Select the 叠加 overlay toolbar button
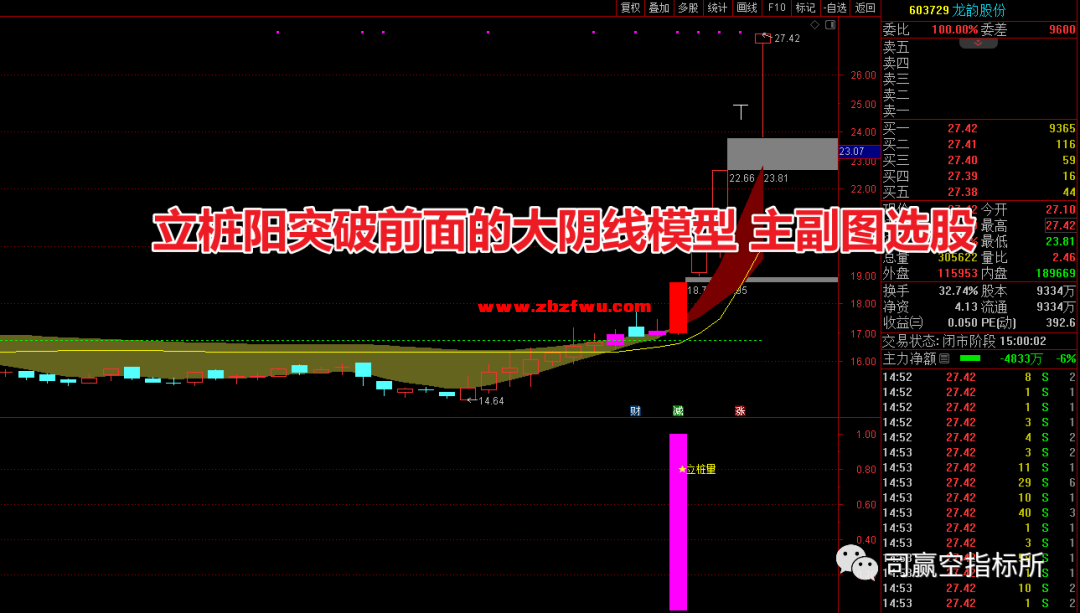The image size is (1080, 613). [x=659, y=8]
